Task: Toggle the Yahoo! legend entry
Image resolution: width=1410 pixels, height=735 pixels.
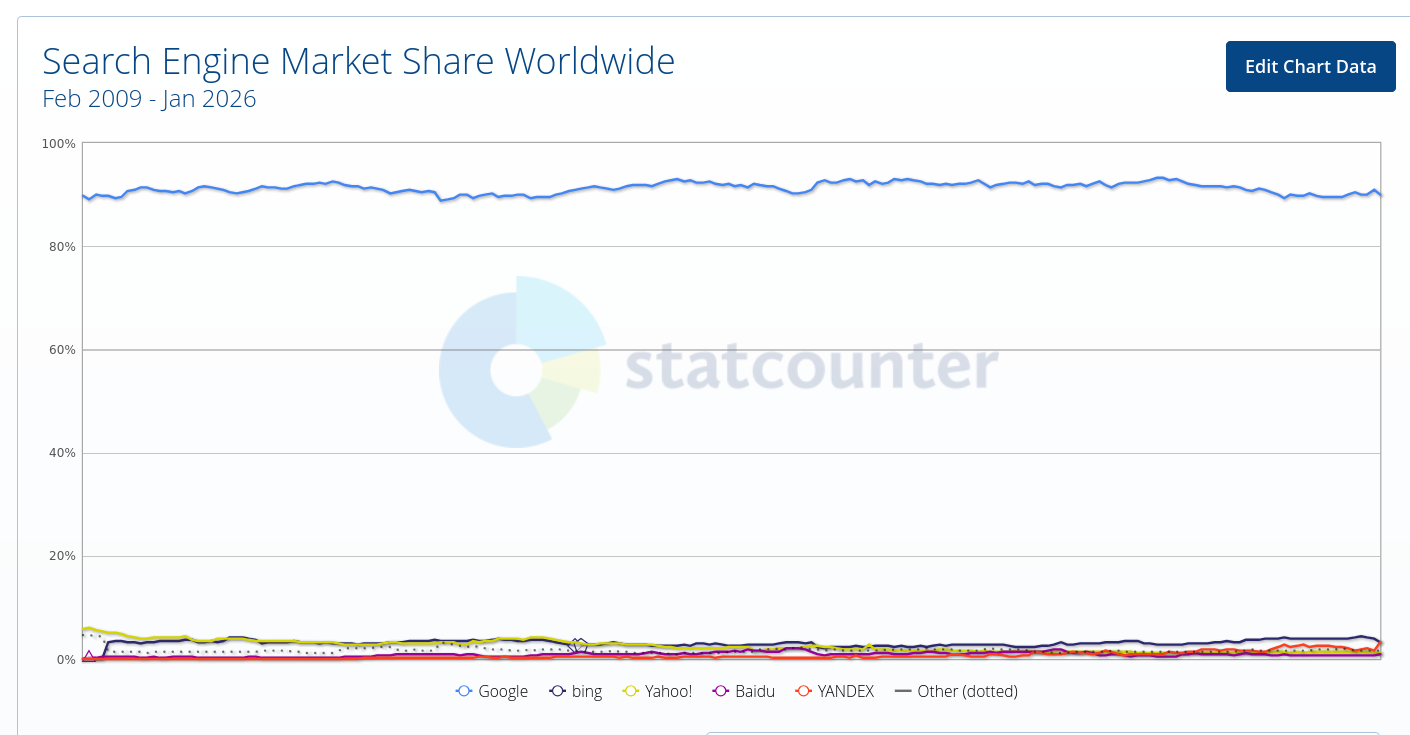Action: coord(657,691)
